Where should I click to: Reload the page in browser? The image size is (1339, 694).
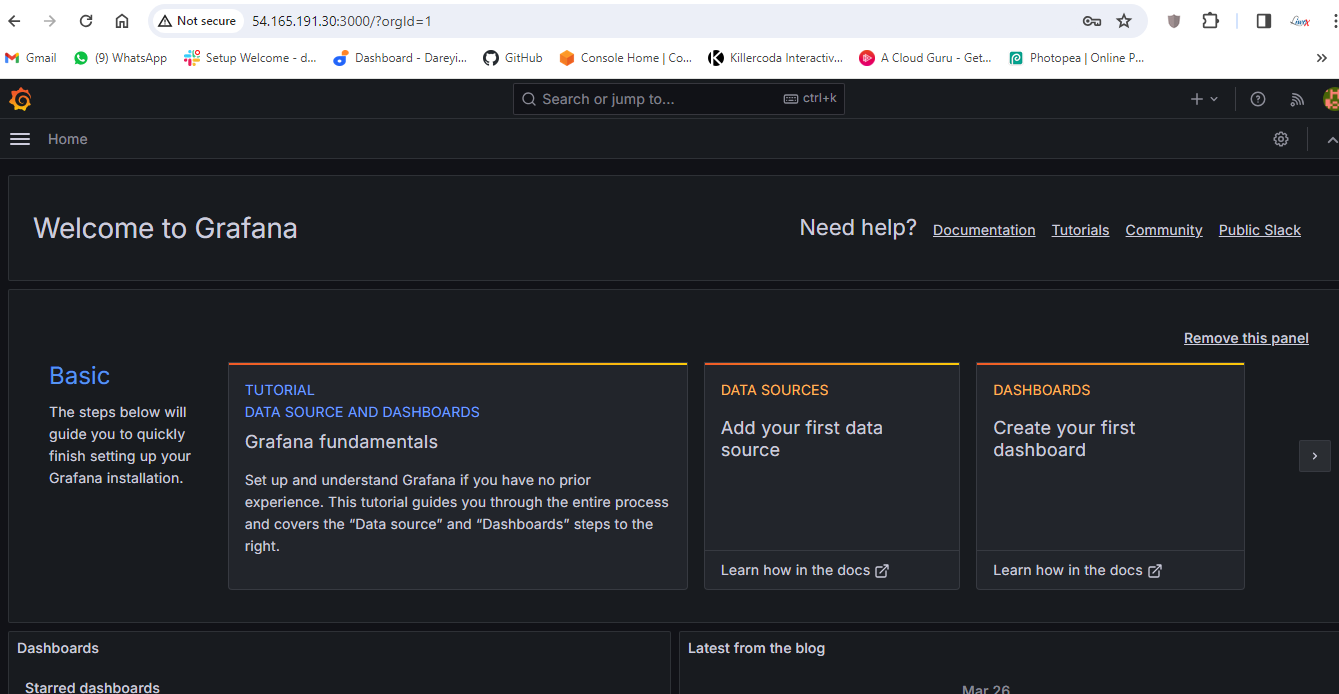(86, 21)
